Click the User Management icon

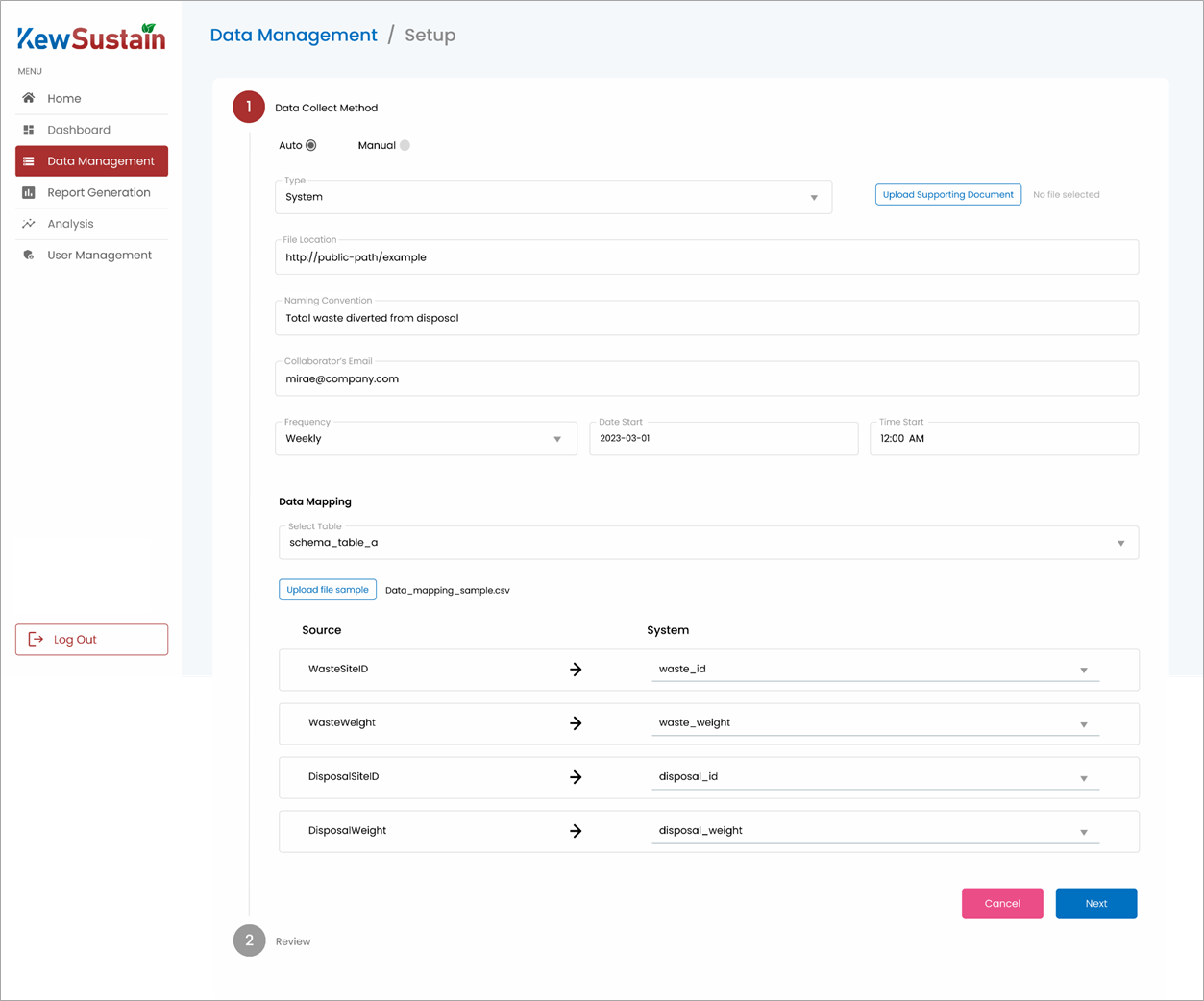[x=29, y=256]
